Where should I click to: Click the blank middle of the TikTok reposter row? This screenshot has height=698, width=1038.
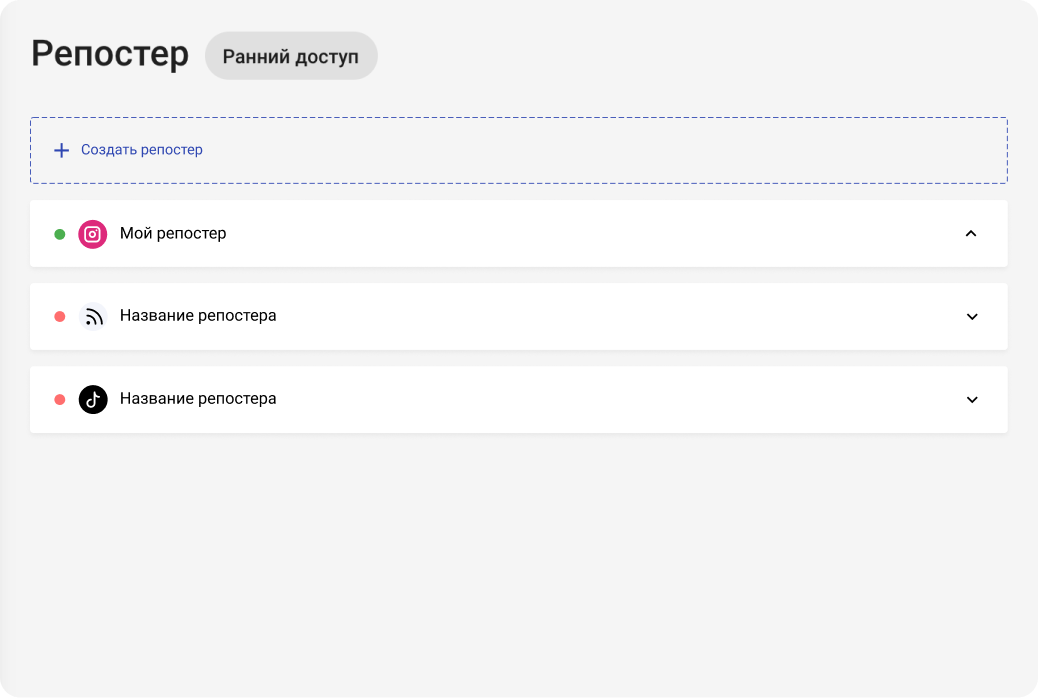point(600,399)
